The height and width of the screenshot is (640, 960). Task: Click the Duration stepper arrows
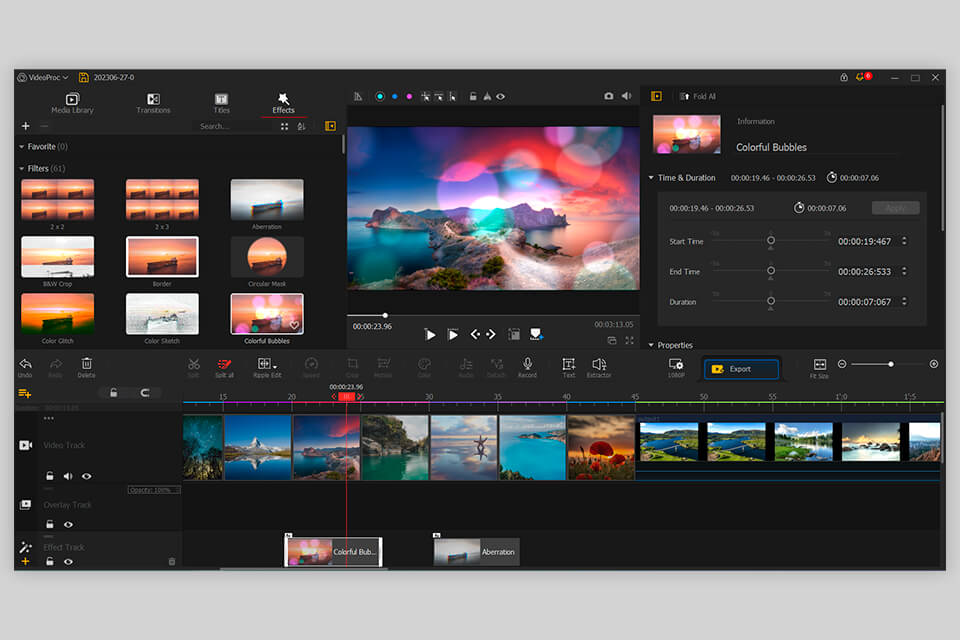pos(904,301)
